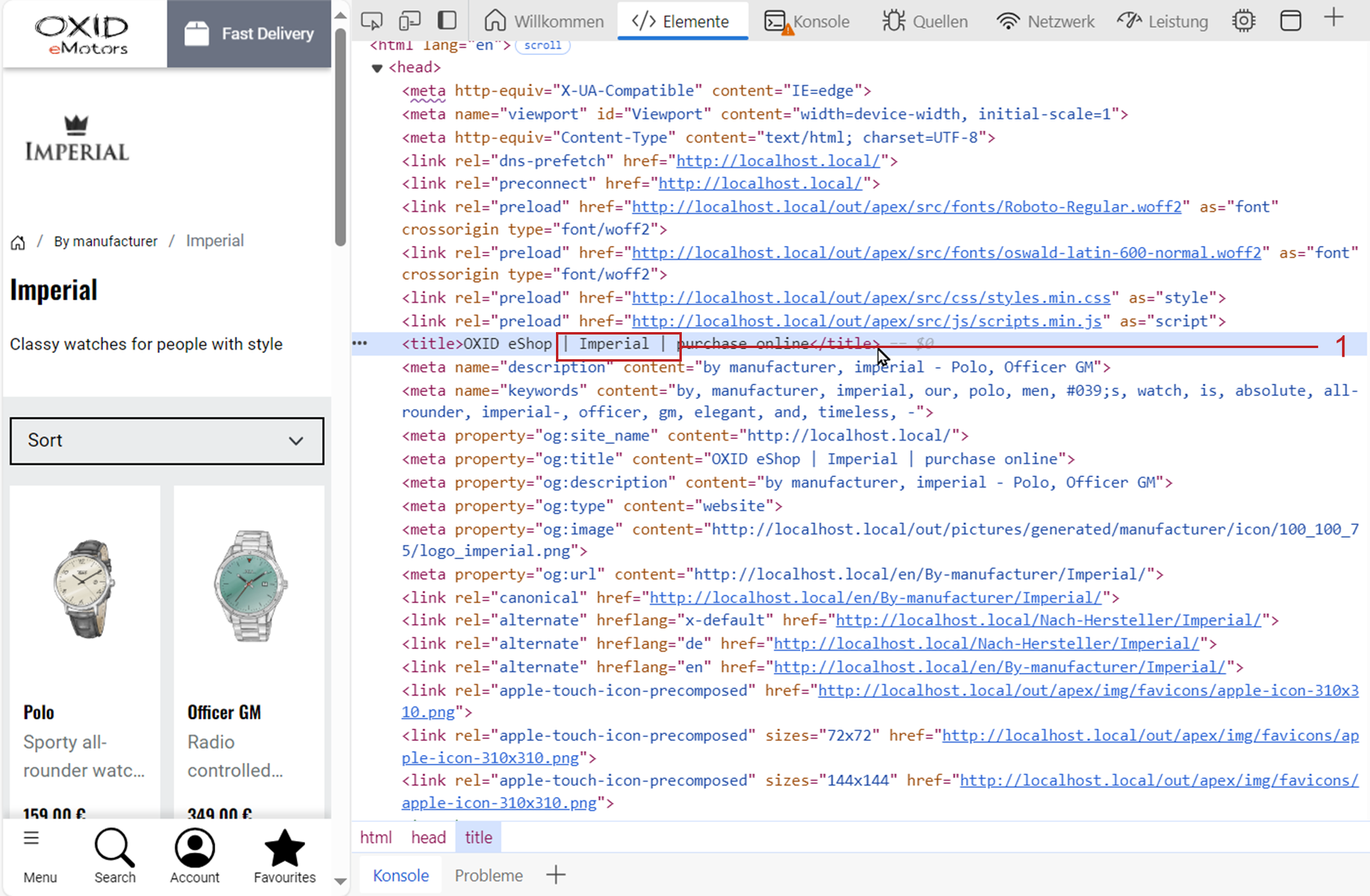Open the Search magnifier icon

tap(115, 848)
